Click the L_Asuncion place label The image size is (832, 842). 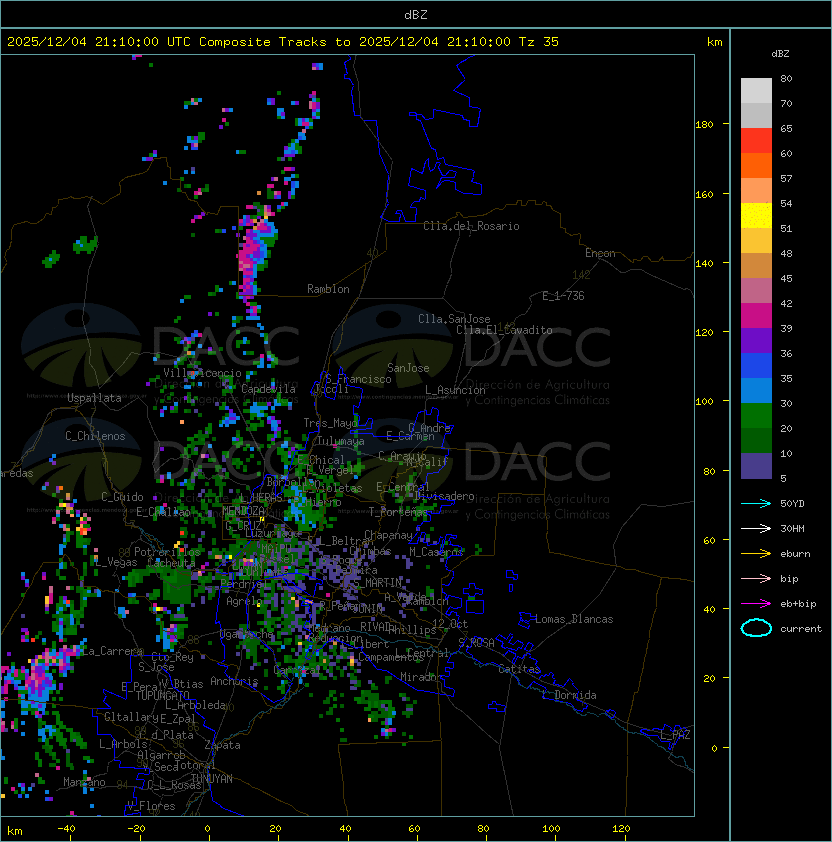pos(455,390)
